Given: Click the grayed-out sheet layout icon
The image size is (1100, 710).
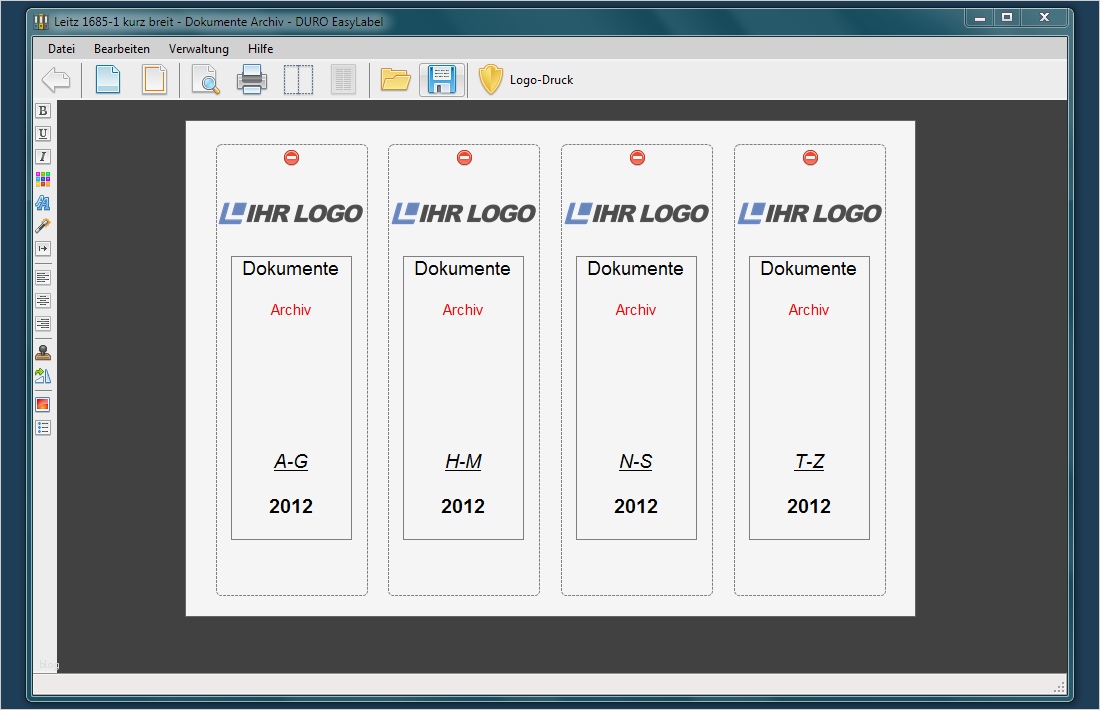Looking at the screenshot, I should [x=343, y=79].
